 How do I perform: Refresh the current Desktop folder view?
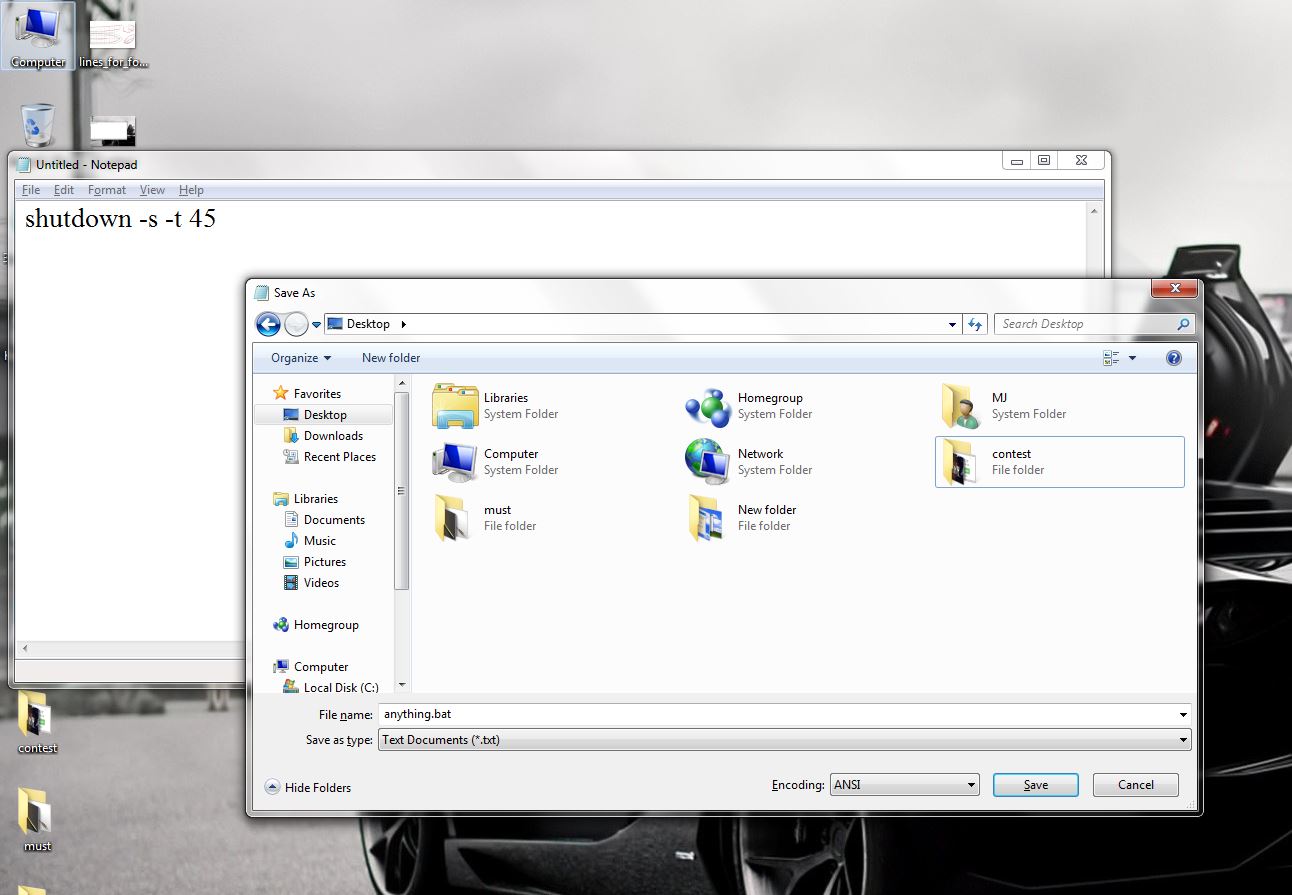[x=975, y=323]
